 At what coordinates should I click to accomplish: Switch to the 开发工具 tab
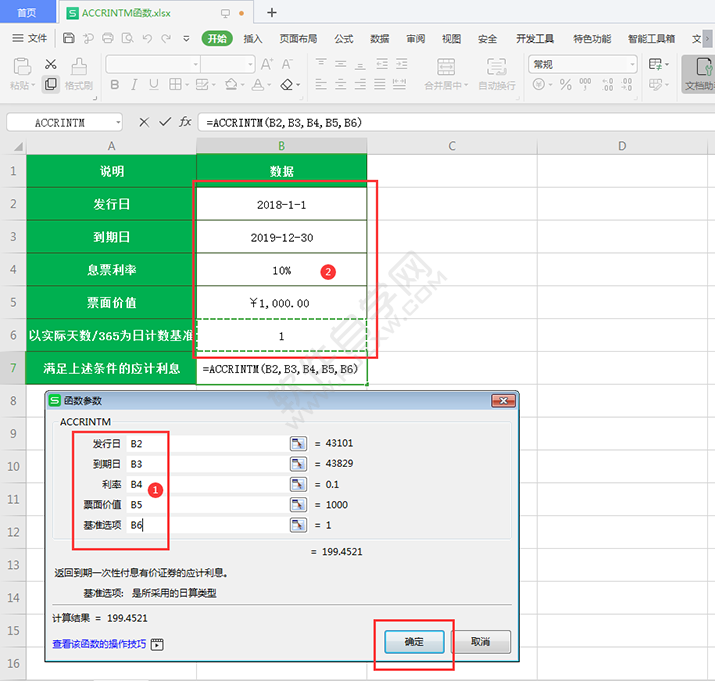point(535,39)
